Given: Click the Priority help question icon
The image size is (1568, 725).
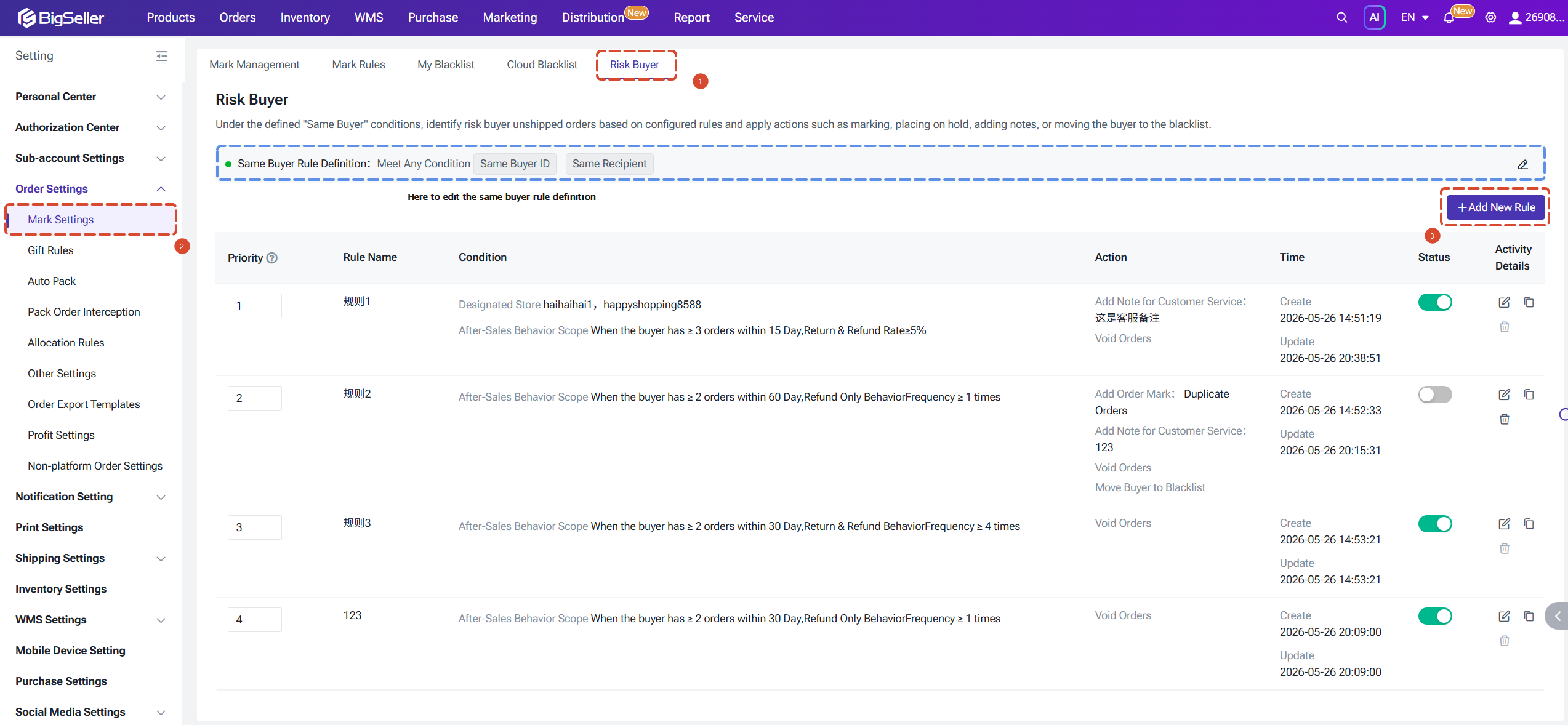Looking at the screenshot, I should (x=271, y=258).
